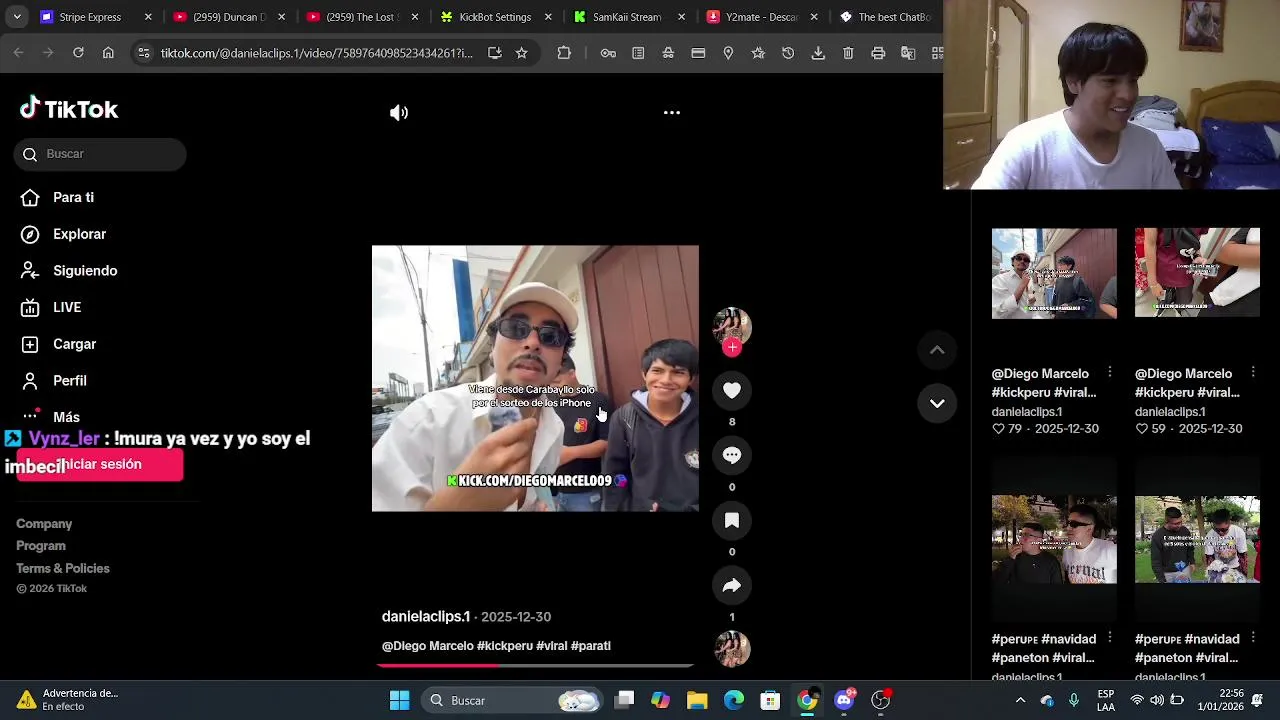This screenshot has height=720, width=1280.
Task: Open extensions puzzle icon
Action: click(564, 53)
